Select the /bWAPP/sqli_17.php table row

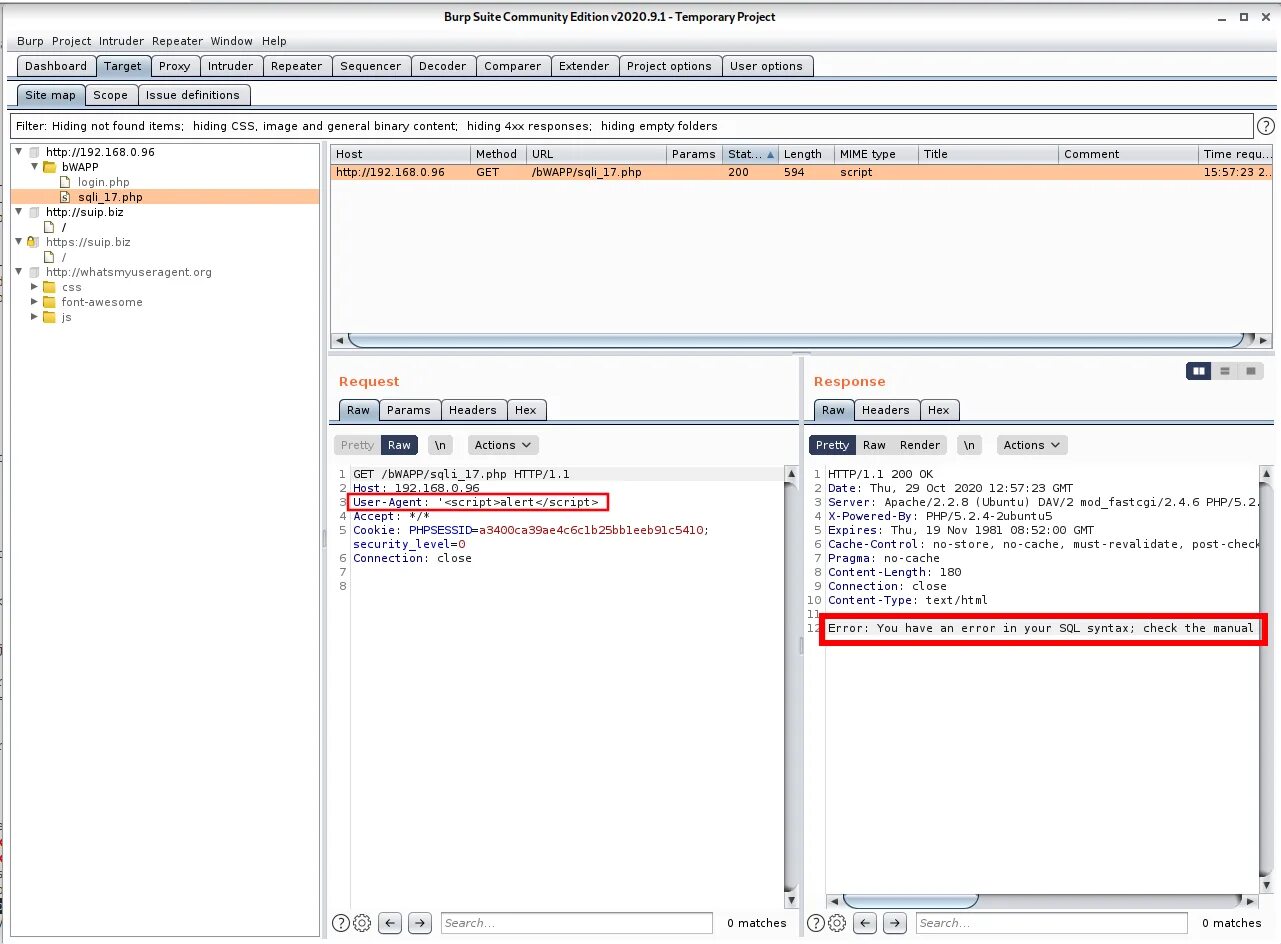click(803, 172)
